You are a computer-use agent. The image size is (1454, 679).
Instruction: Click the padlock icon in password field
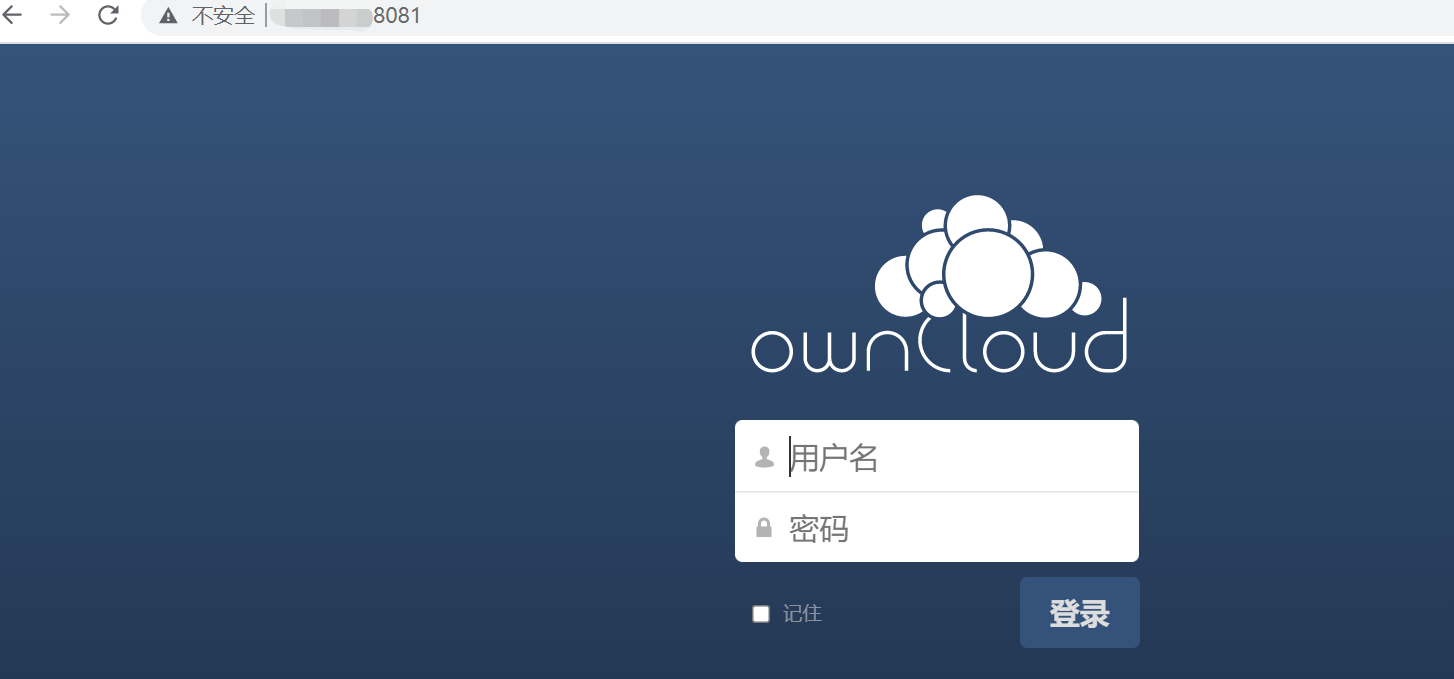pos(764,528)
